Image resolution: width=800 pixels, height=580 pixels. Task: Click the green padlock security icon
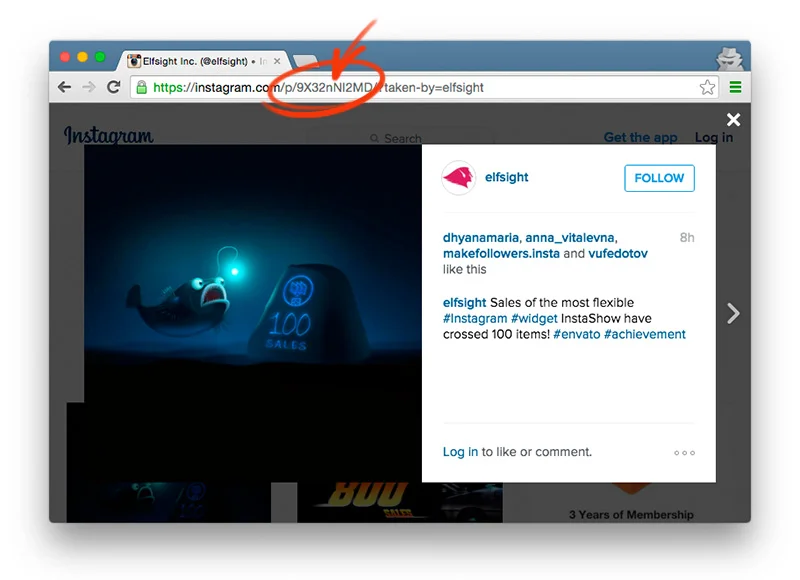click(142, 87)
